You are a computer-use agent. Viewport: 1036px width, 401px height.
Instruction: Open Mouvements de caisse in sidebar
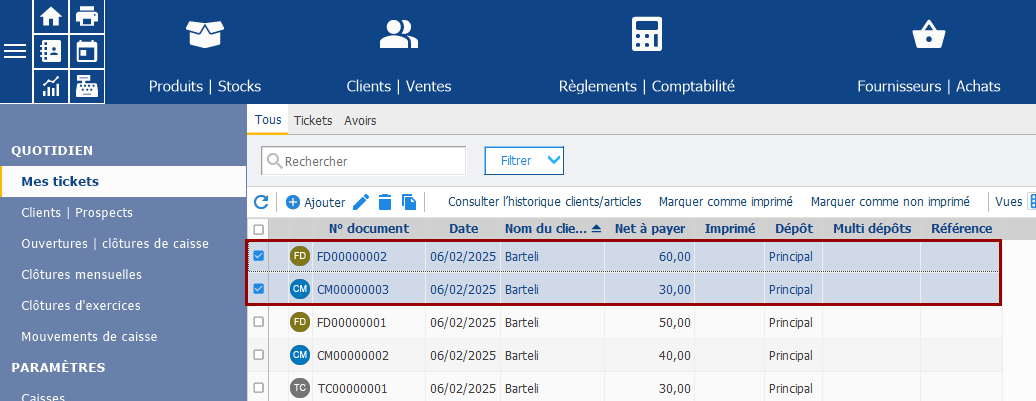point(89,337)
